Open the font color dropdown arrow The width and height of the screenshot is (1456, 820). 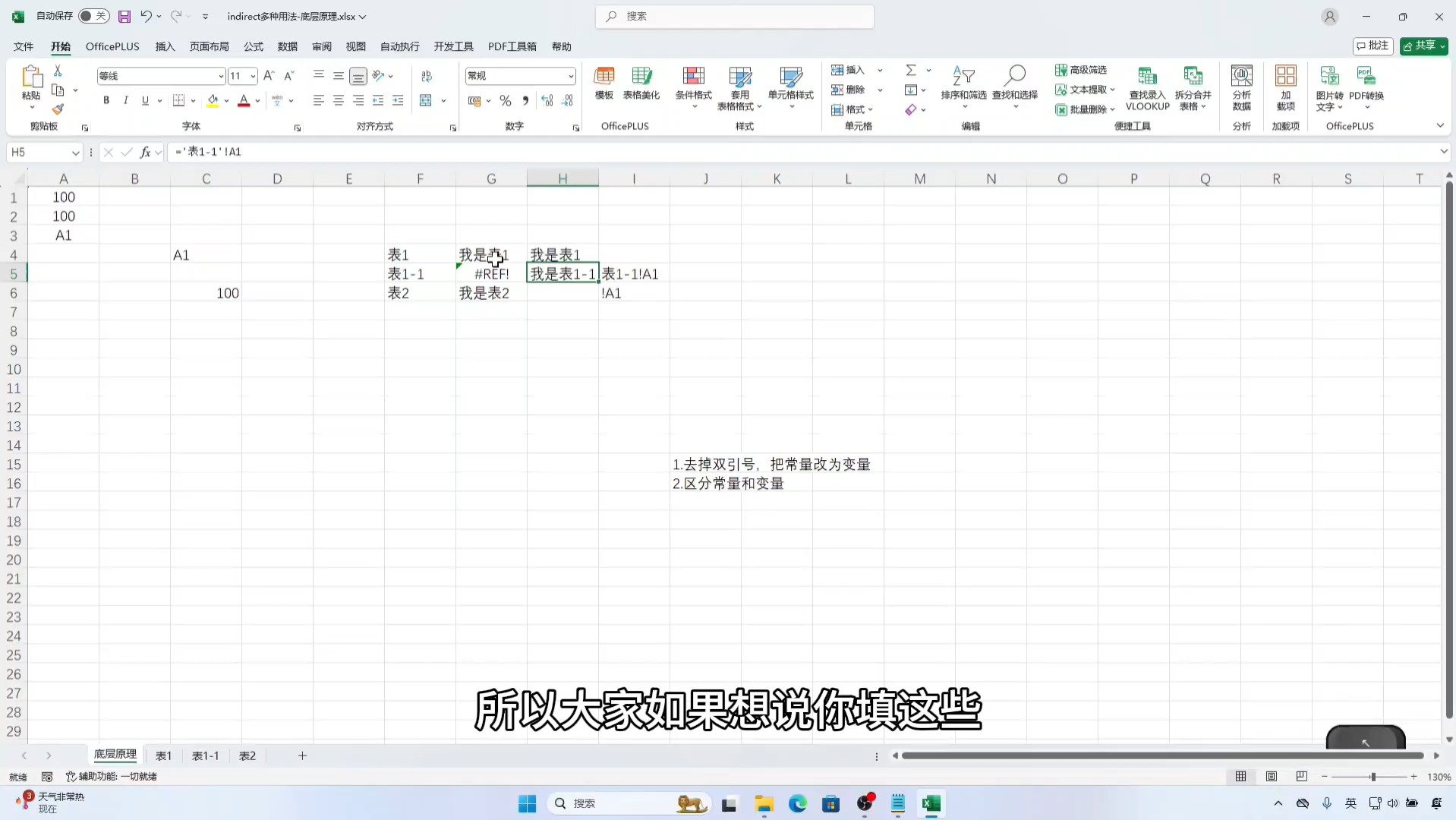(x=257, y=100)
